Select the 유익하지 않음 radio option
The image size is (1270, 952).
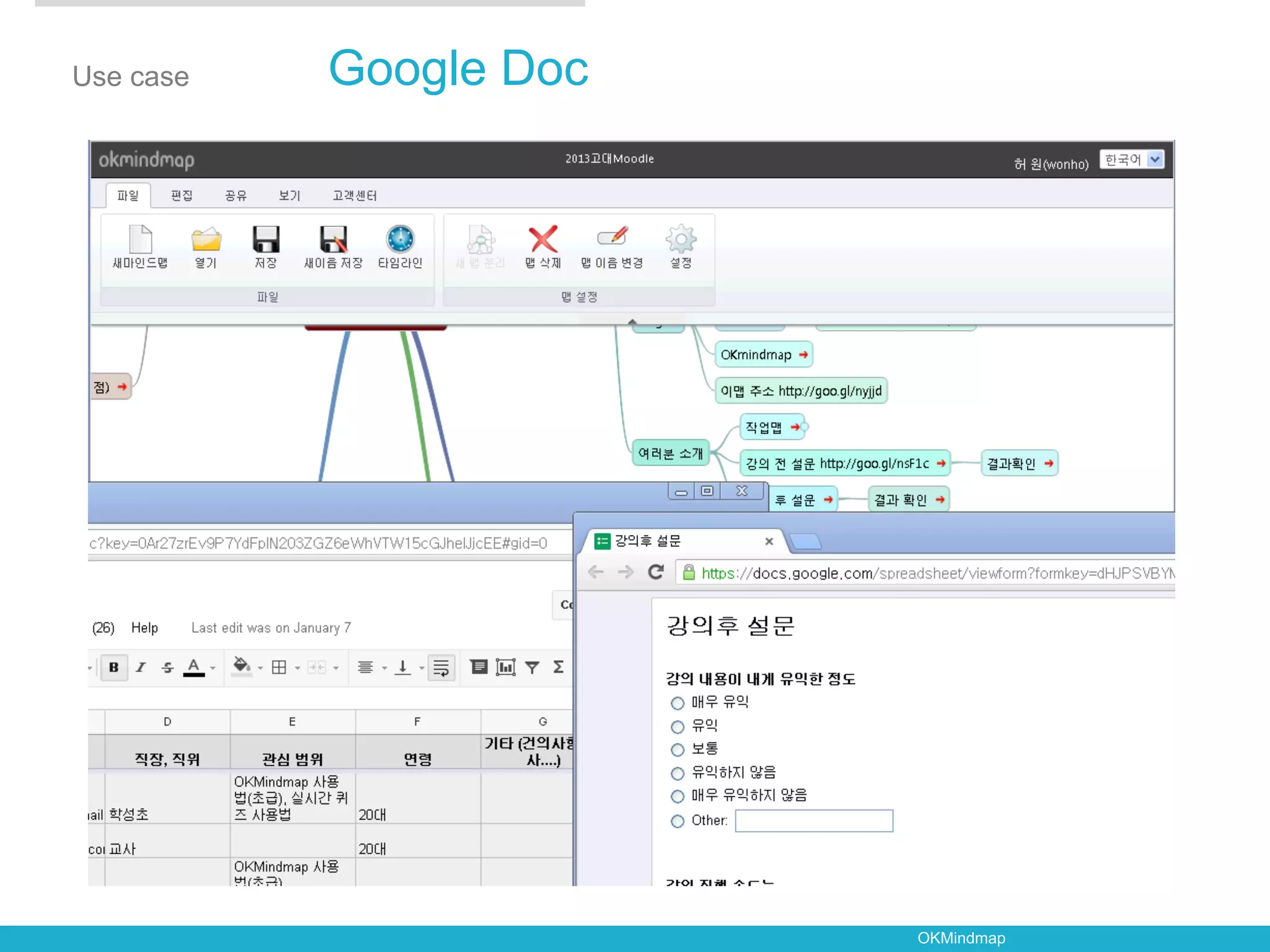(x=678, y=773)
